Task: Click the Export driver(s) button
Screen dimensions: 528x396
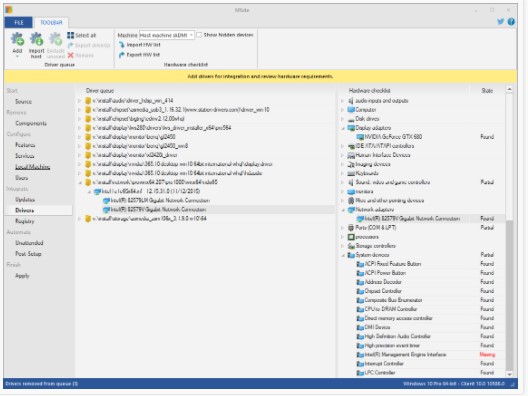Action: click(89, 45)
